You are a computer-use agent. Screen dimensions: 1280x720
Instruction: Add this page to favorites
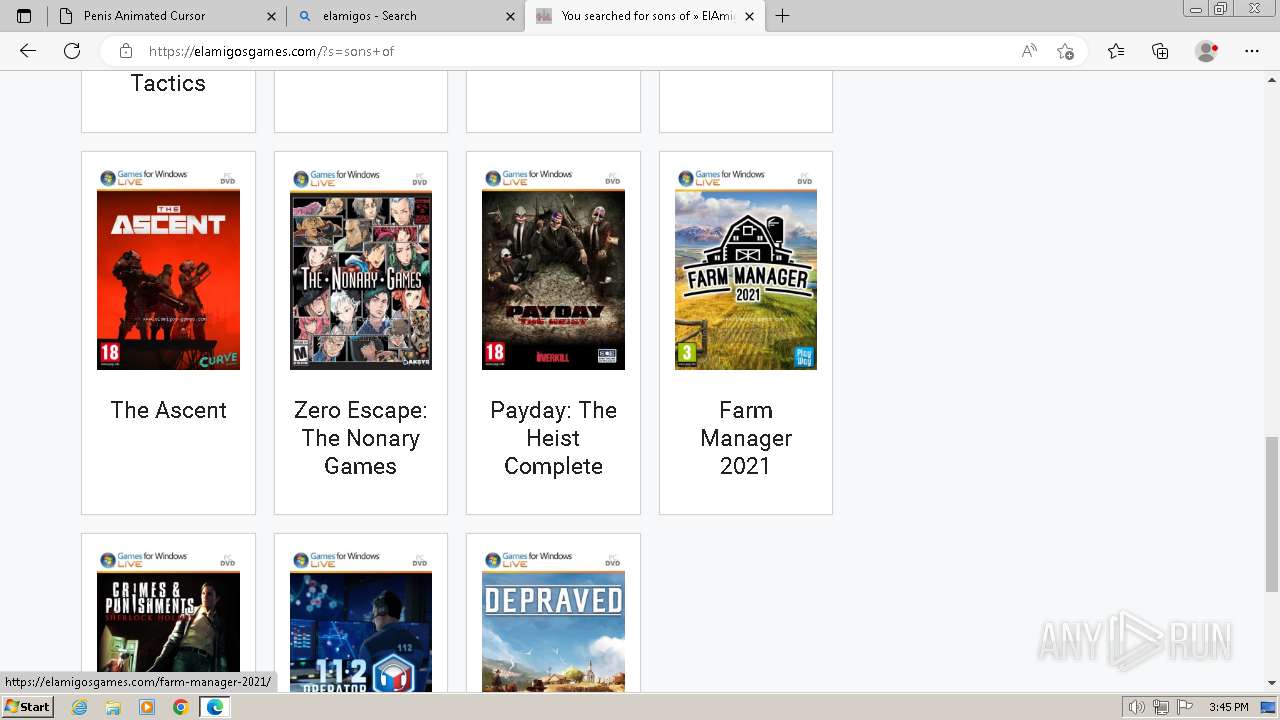click(1065, 51)
